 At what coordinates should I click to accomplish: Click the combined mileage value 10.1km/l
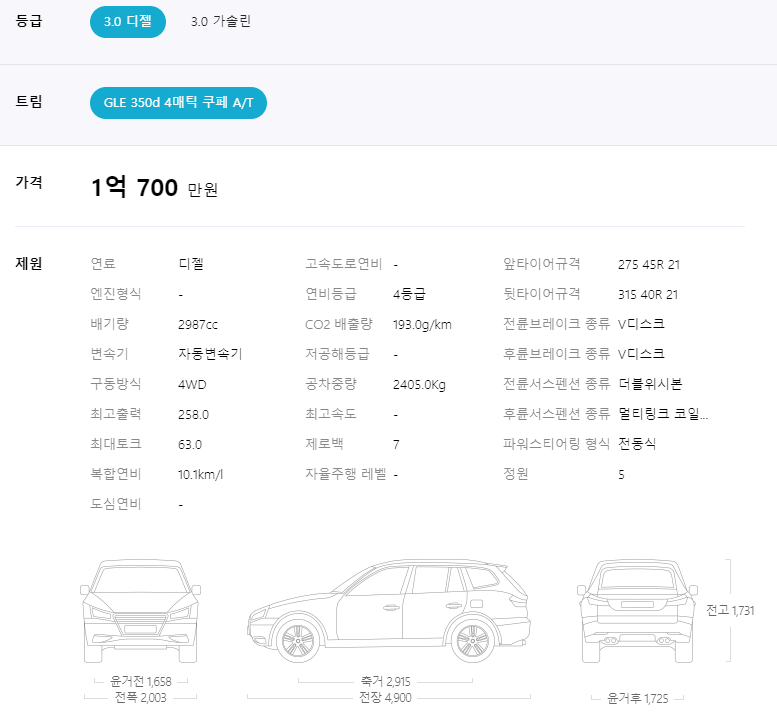[201, 475]
